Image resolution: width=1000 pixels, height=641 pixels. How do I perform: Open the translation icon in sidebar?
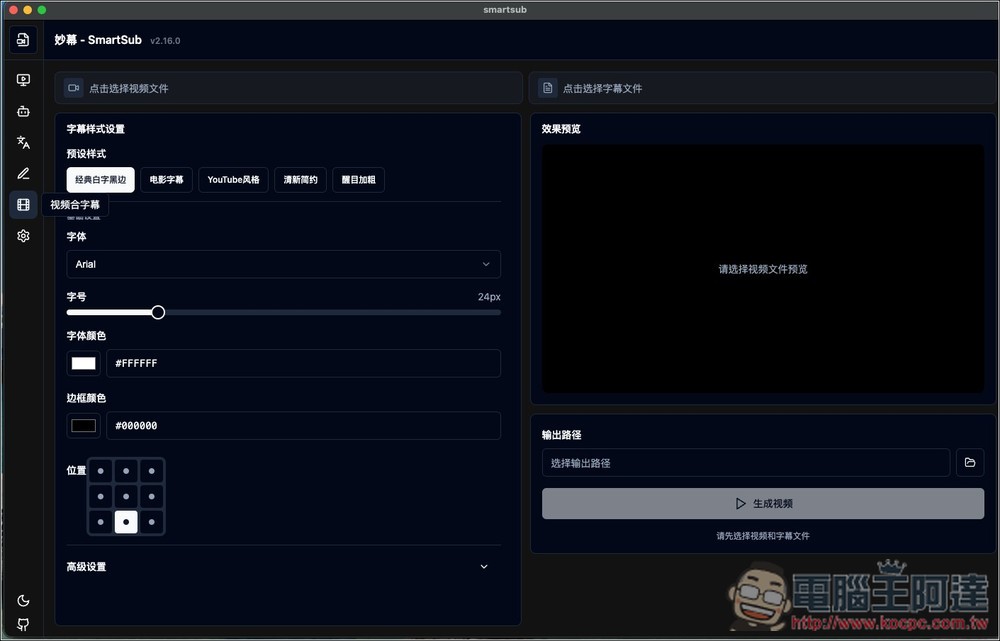click(23, 142)
